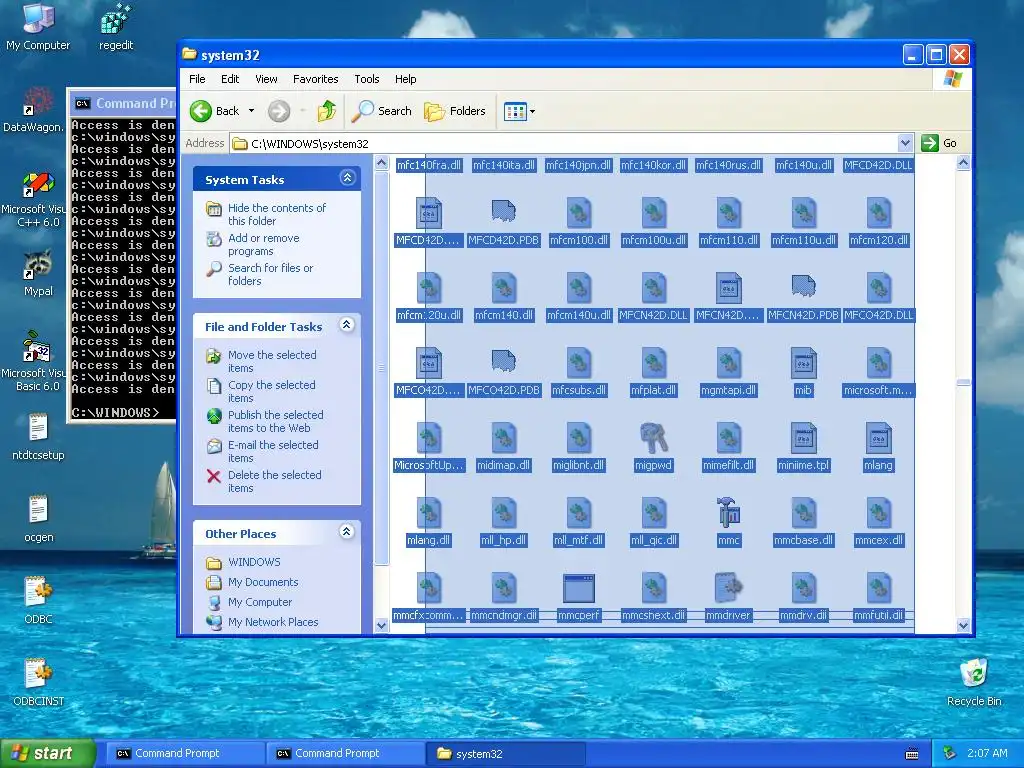
Task: Click the Forward arrow toolbar icon
Action: (279, 111)
